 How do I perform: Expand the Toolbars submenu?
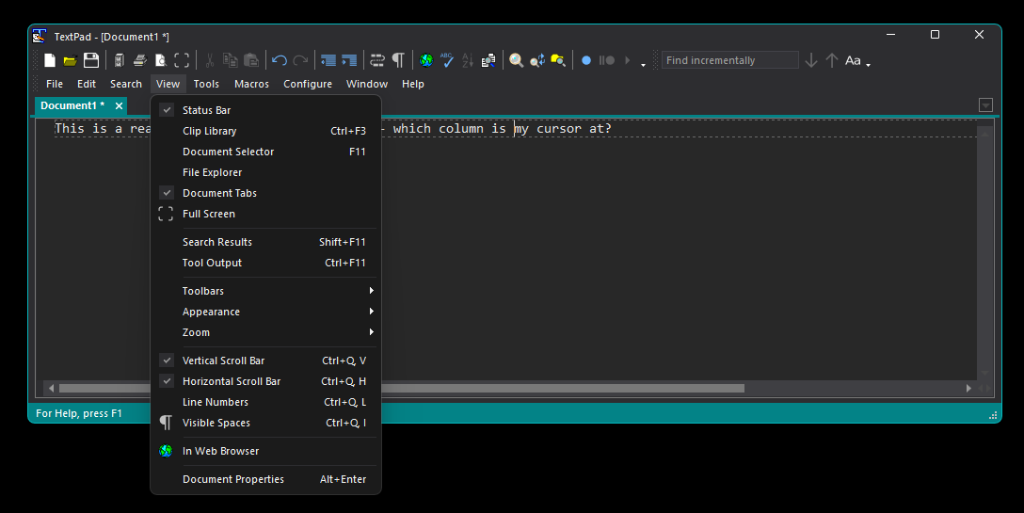266,291
